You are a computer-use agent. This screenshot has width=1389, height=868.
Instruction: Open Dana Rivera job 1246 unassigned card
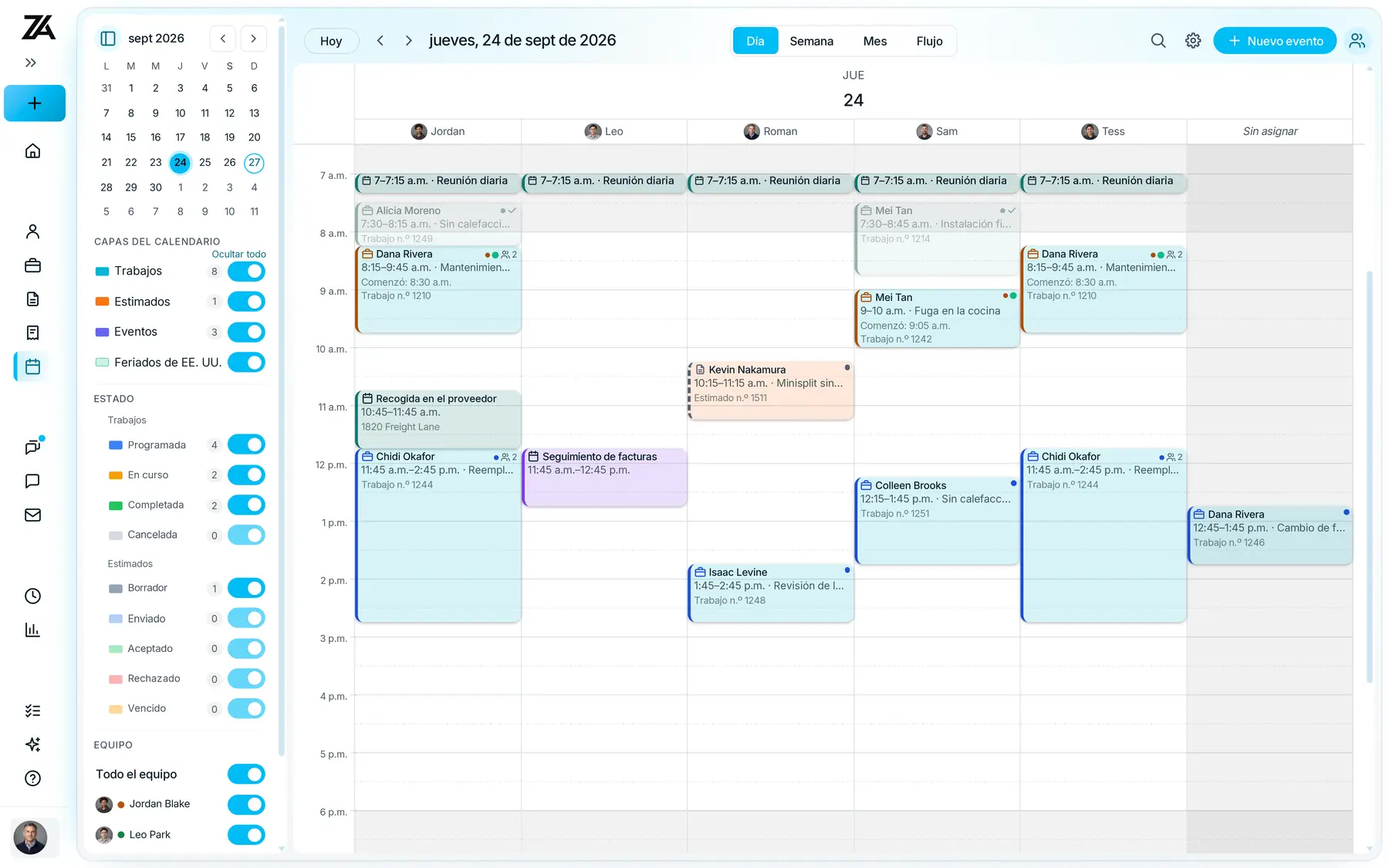[1270, 535]
